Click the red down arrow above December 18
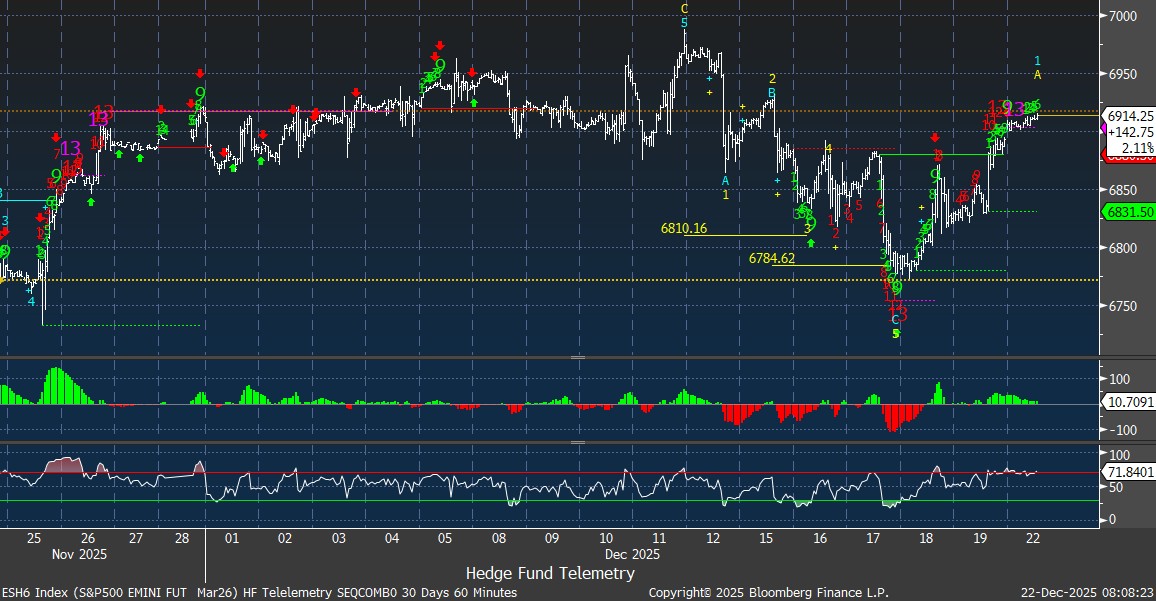The width and height of the screenshot is (1156, 601). pos(934,137)
